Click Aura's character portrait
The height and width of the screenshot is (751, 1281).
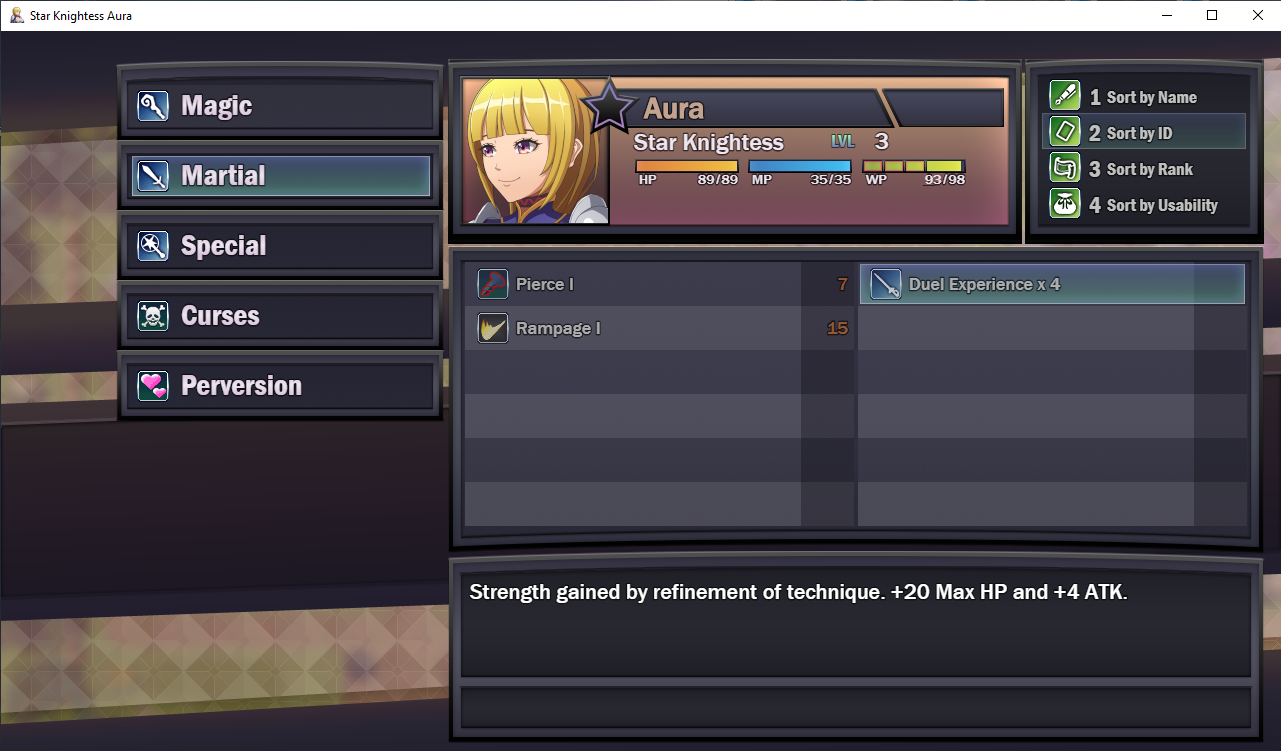537,151
